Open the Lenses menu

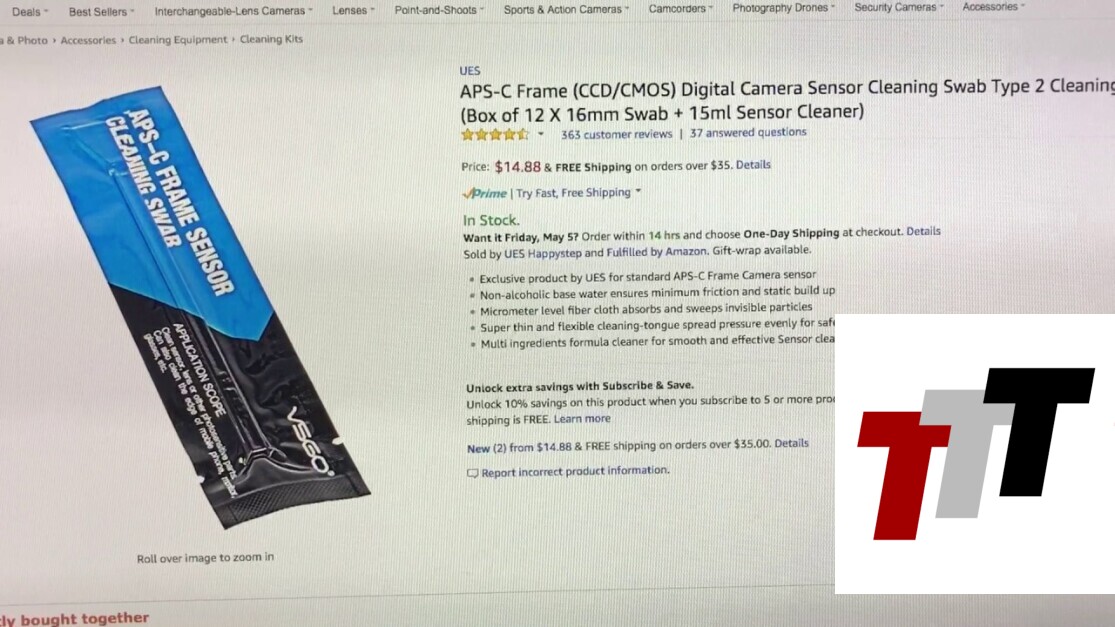[x=353, y=10]
